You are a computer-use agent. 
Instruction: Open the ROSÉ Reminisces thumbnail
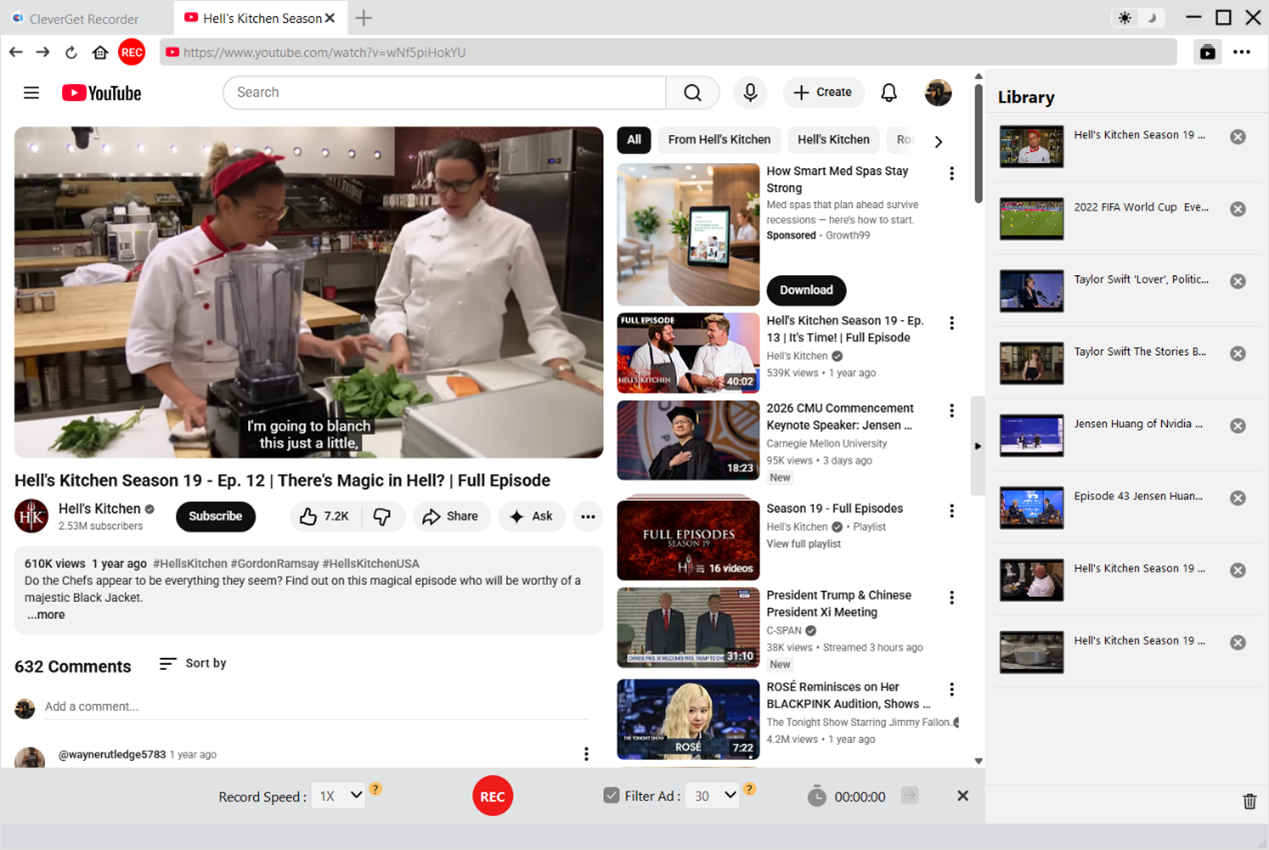[688, 719]
